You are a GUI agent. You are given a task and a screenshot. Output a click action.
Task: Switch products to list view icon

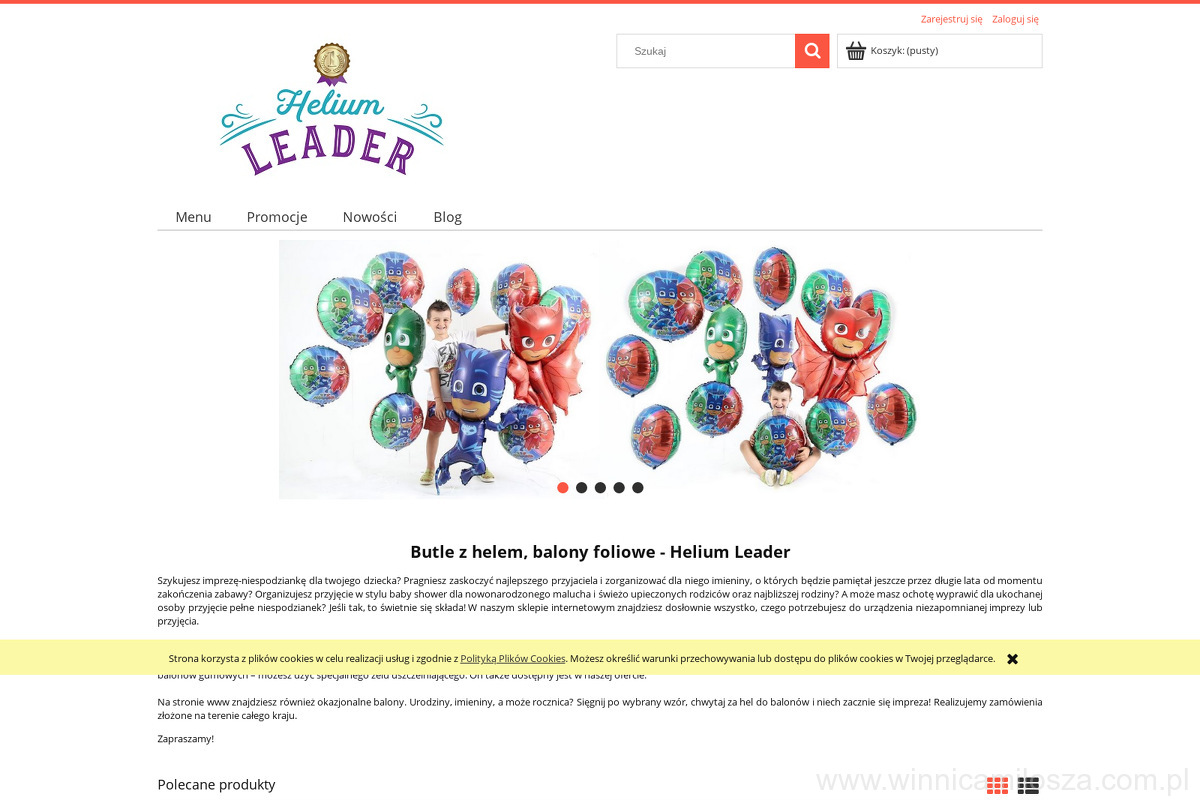point(1028,786)
